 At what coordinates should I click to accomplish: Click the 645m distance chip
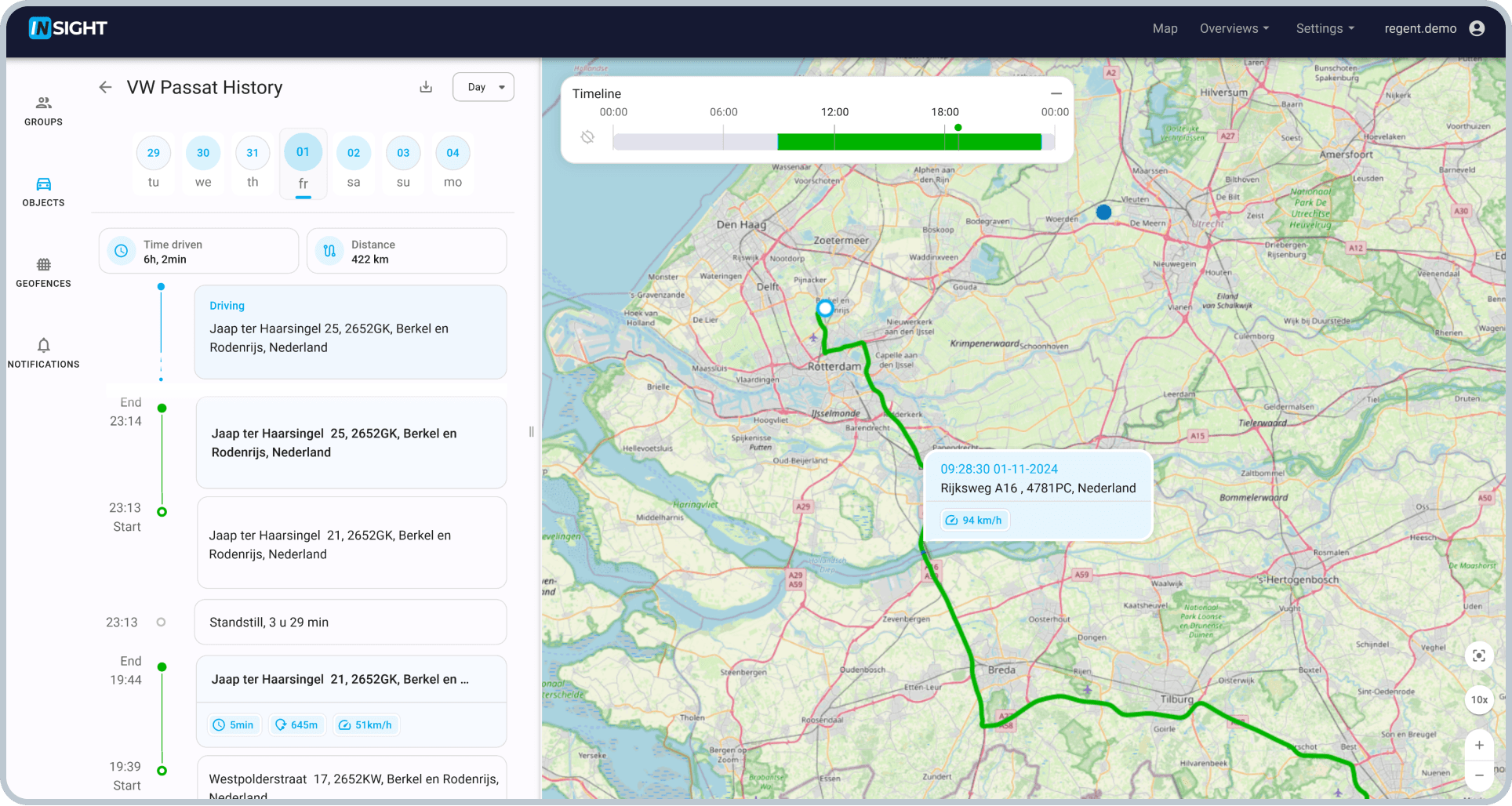pos(296,725)
